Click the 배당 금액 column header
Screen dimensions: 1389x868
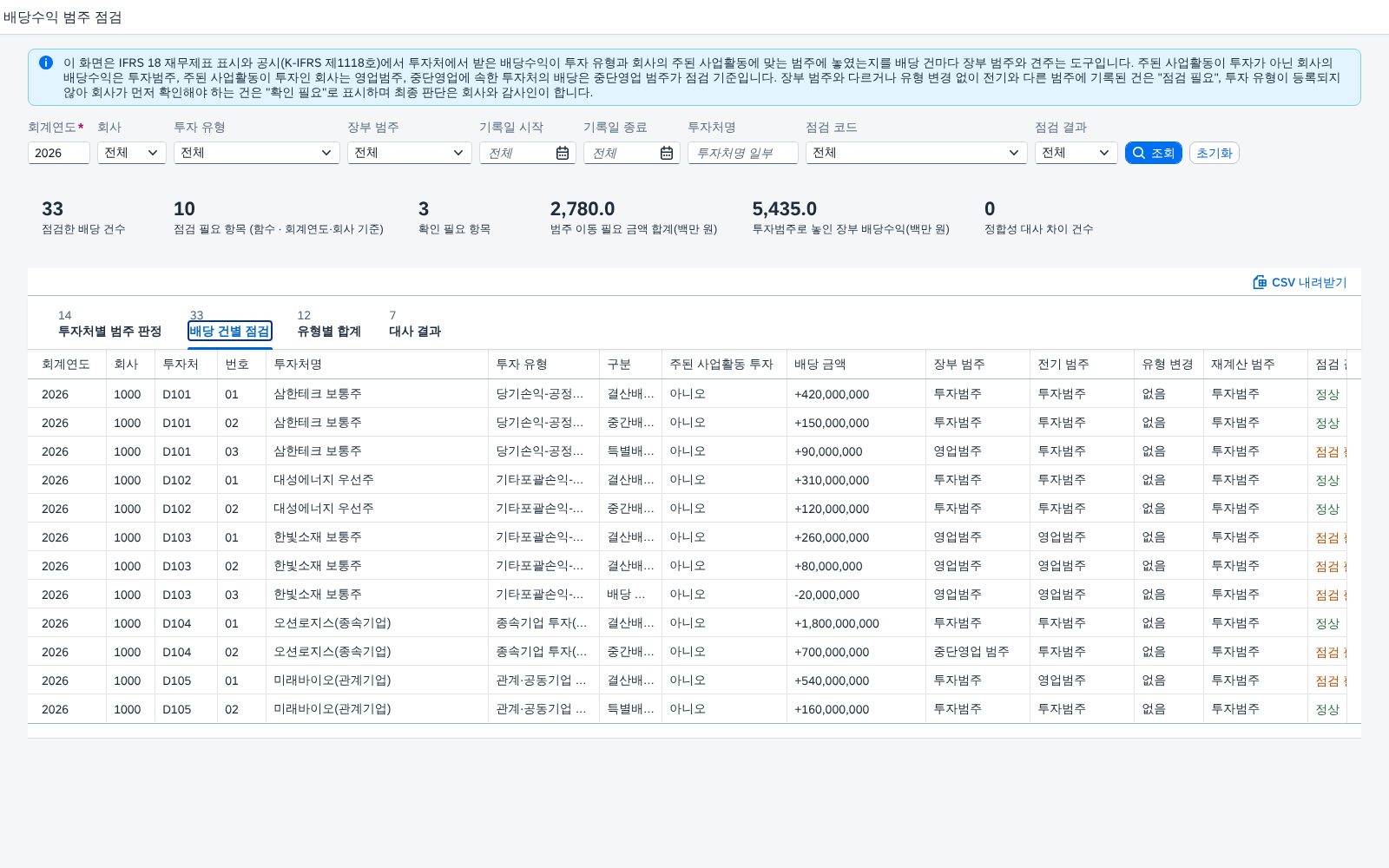(x=856, y=365)
